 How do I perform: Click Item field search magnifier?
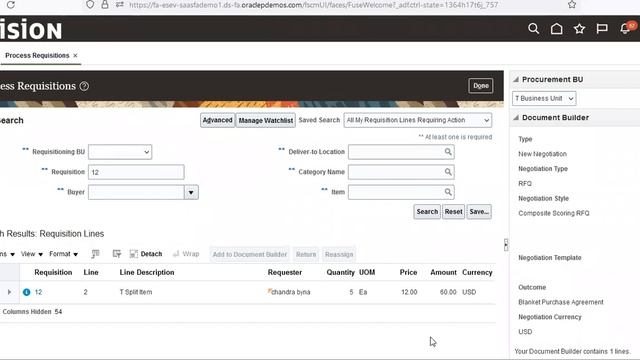tap(448, 192)
